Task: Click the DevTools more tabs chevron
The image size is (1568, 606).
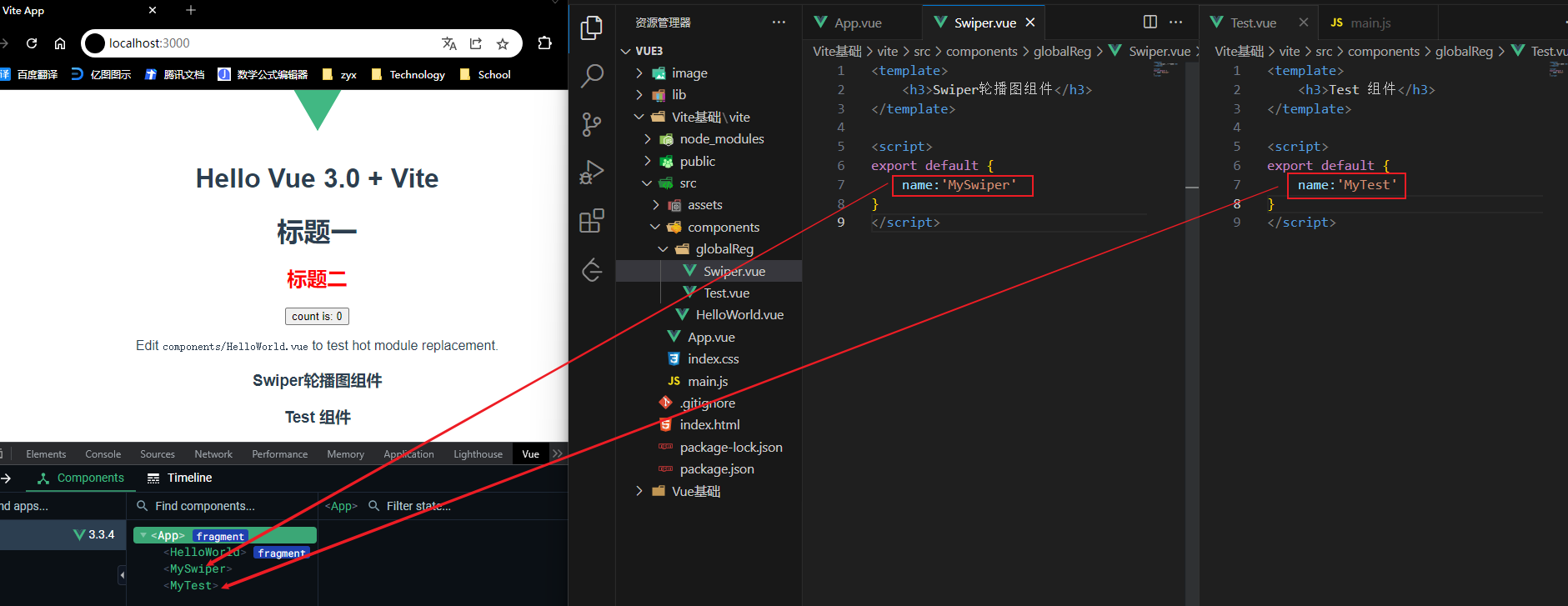Action: 558,453
